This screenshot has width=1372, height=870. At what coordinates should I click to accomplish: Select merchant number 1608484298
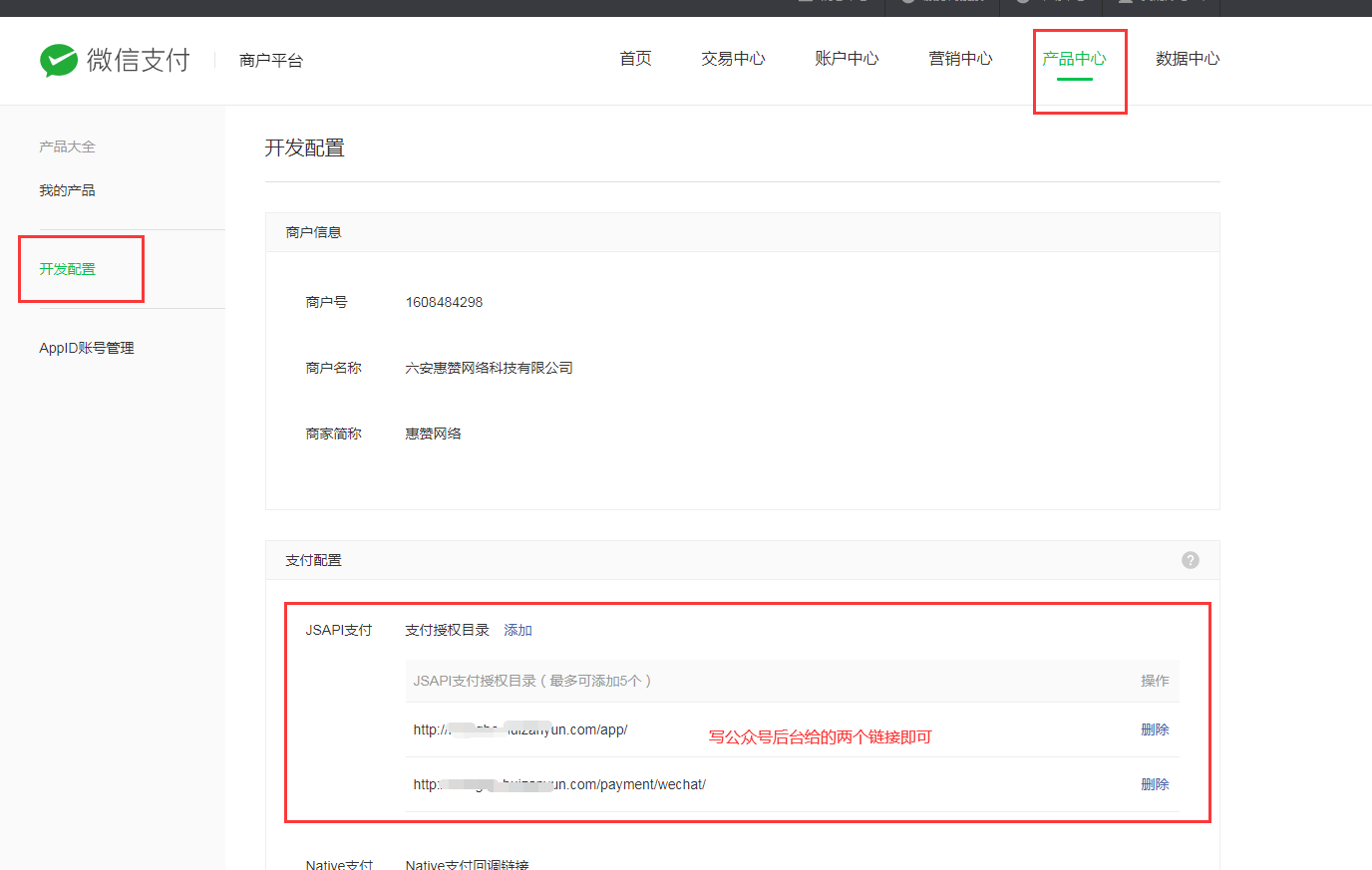point(444,302)
